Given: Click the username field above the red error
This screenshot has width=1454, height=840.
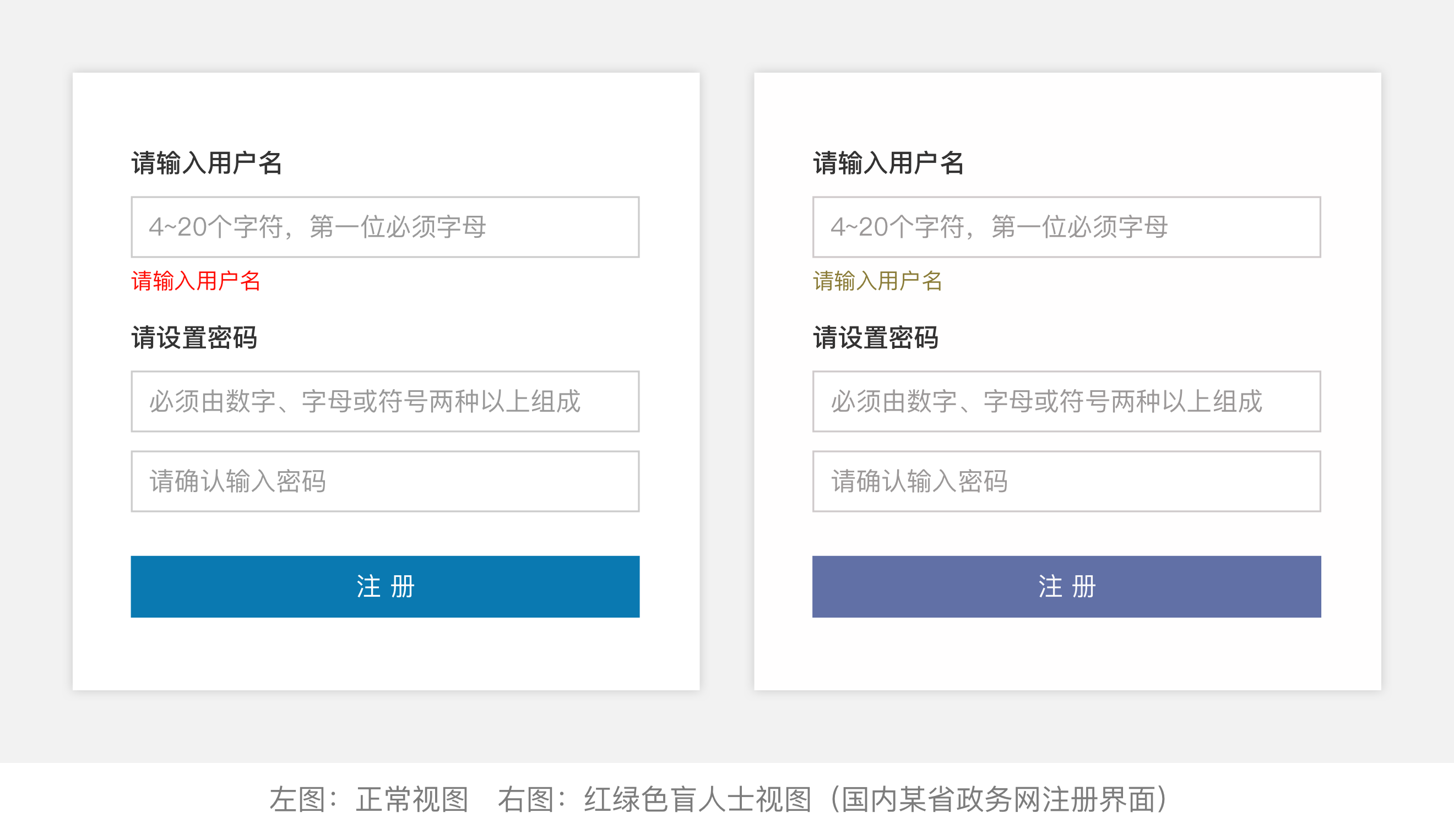Looking at the screenshot, I should click(385, 227).
